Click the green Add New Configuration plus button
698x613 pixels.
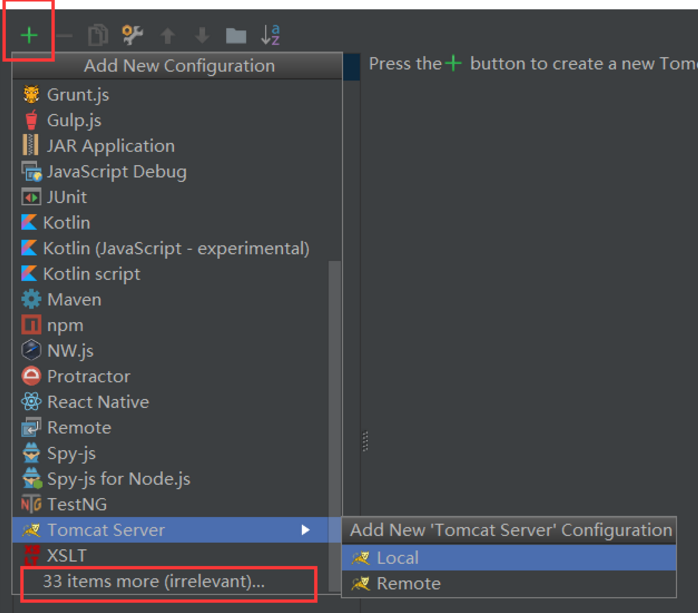point(29,35)
